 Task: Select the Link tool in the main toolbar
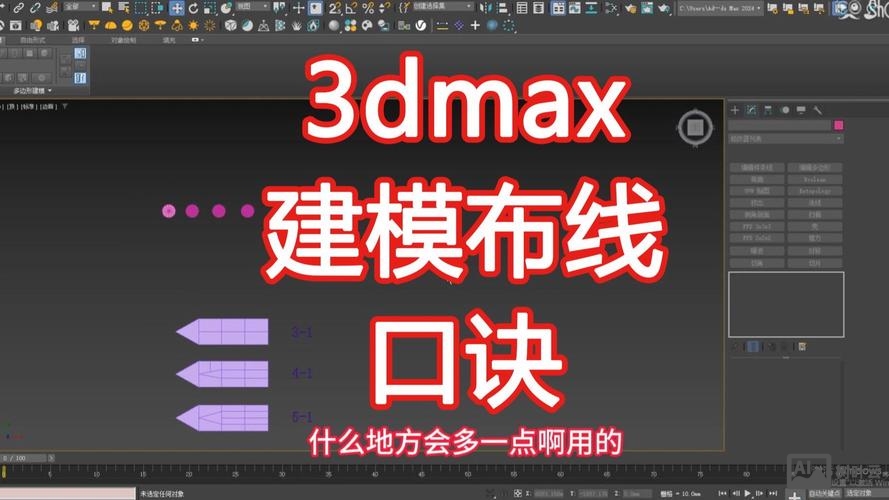[19, 7]
